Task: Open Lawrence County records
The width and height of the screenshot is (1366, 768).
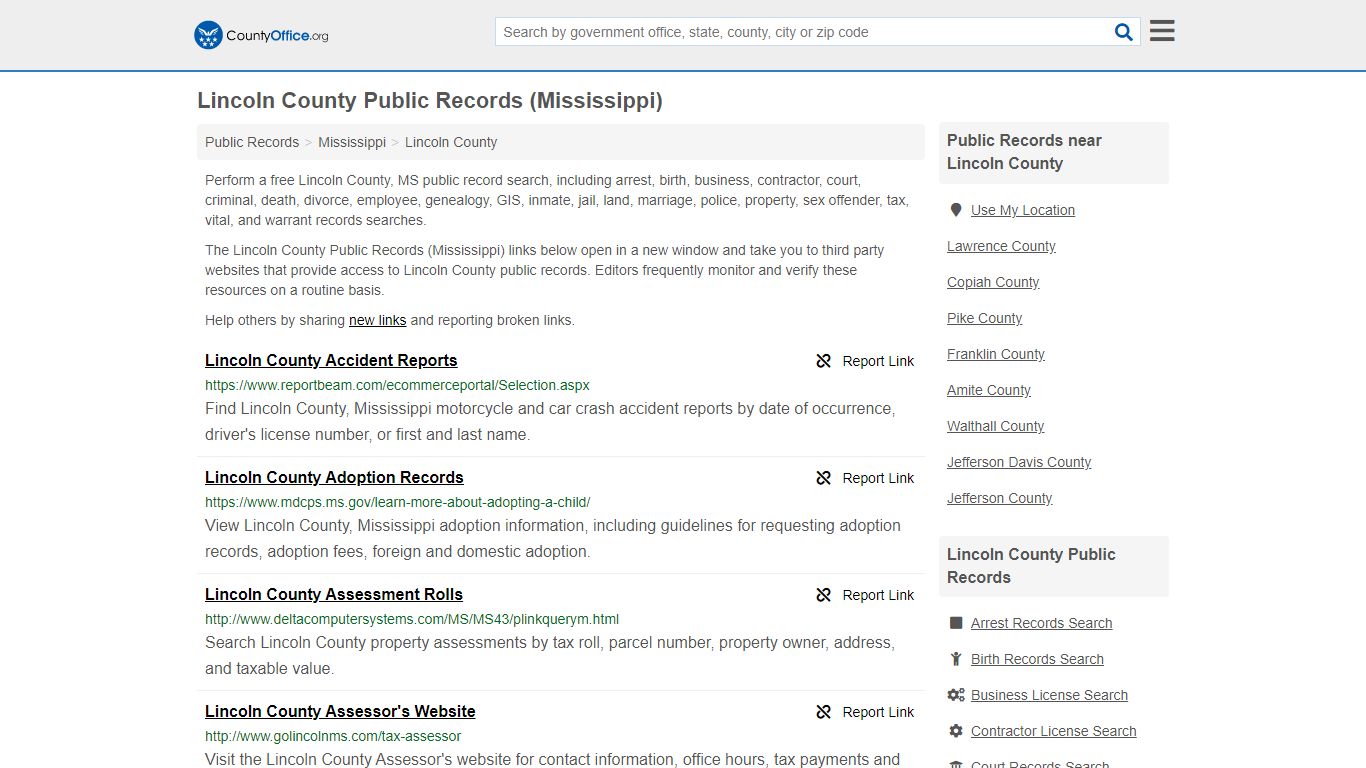Action: [1001, 246]
